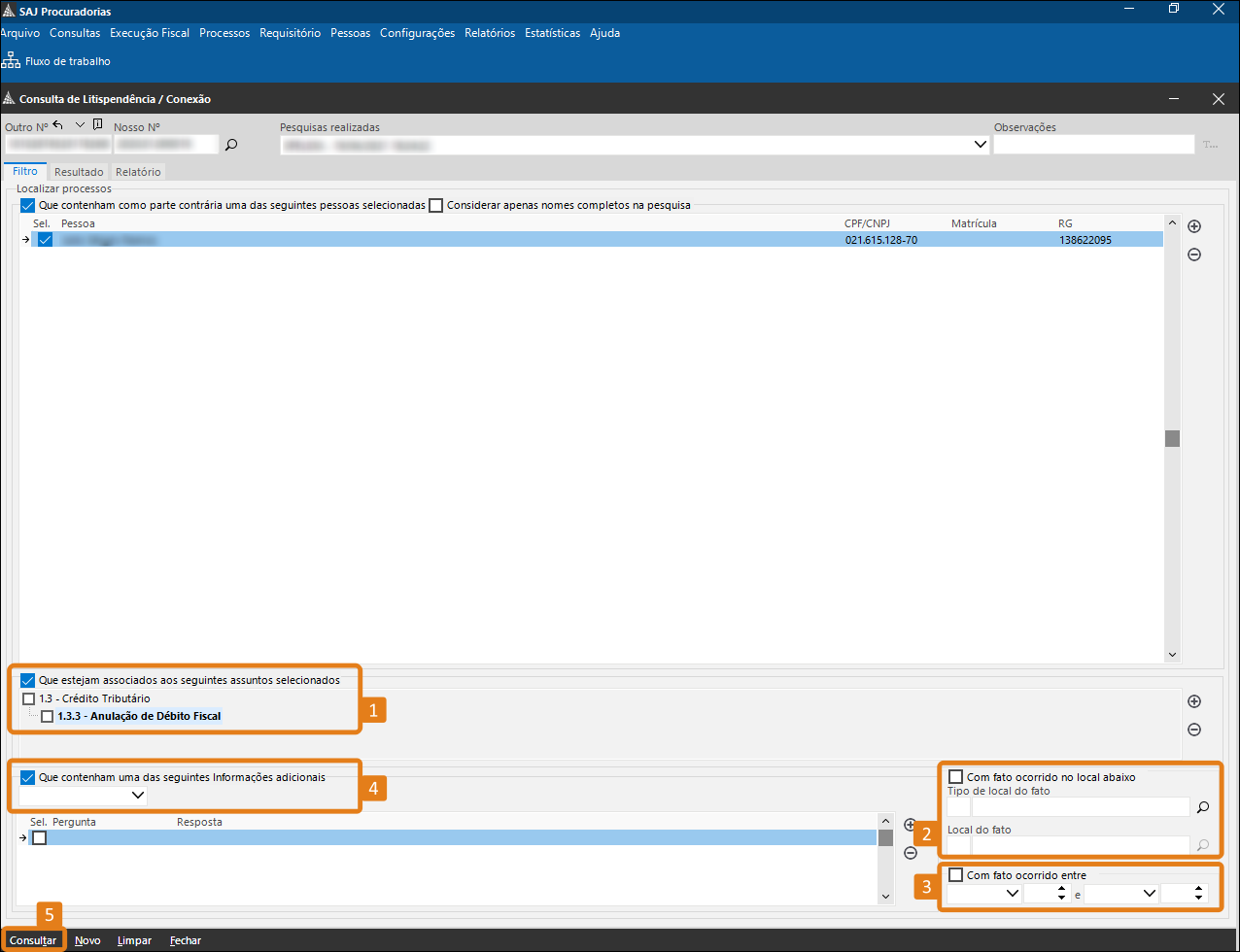Open the Execução Fiscal menu
The height and width of the screenshot is (952, 1240).
pos(150,33)
